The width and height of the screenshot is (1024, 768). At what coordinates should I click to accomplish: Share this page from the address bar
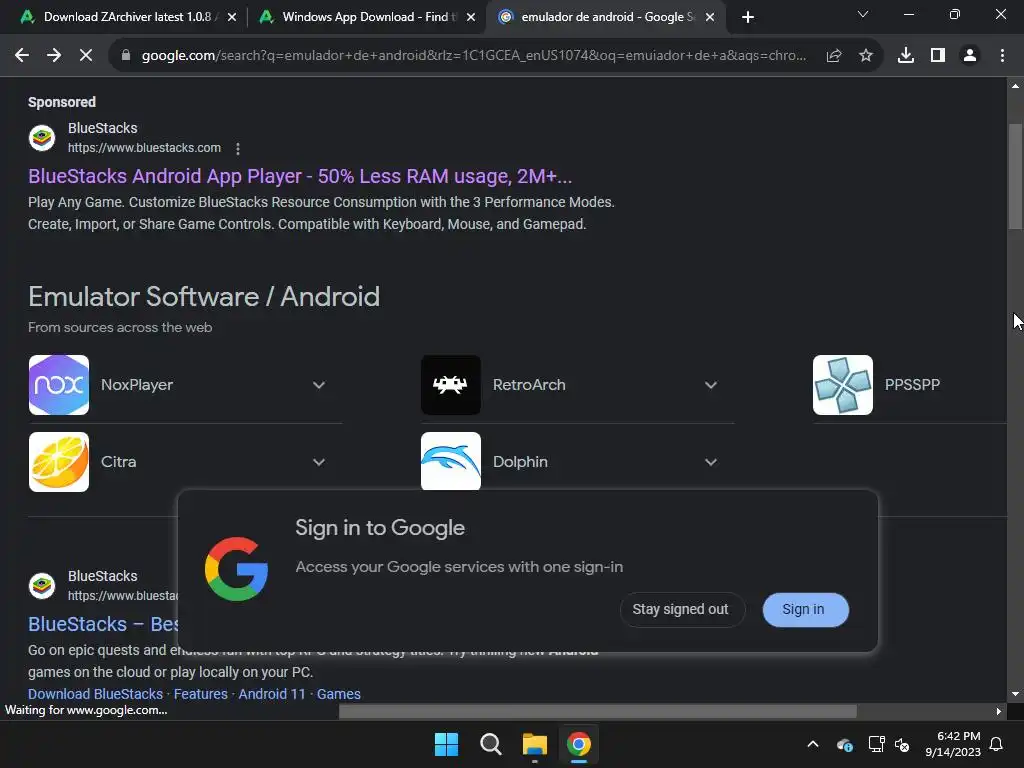coord(834,56)
